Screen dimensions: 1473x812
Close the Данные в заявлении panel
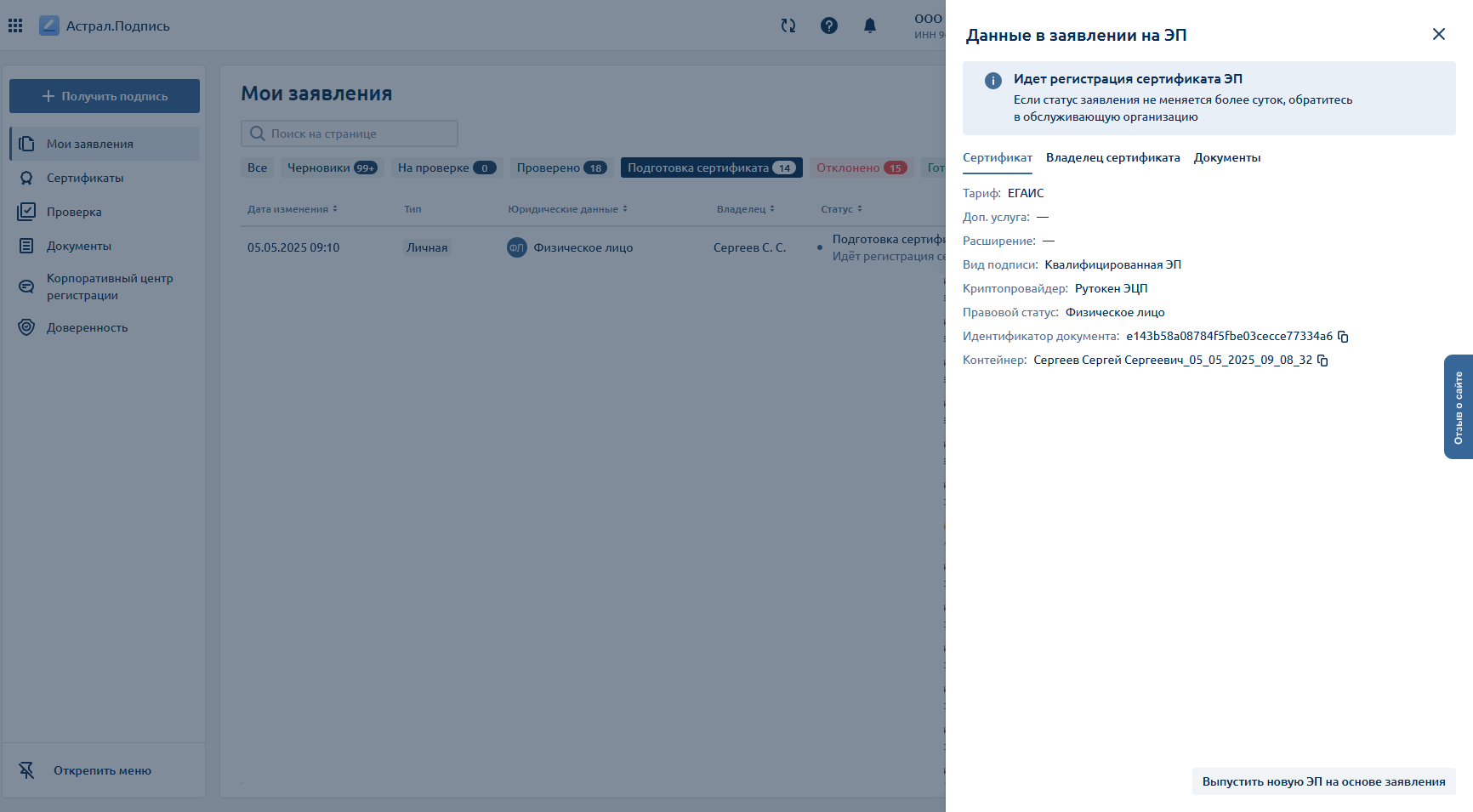pyautogui.click(x=1439, y=34)
